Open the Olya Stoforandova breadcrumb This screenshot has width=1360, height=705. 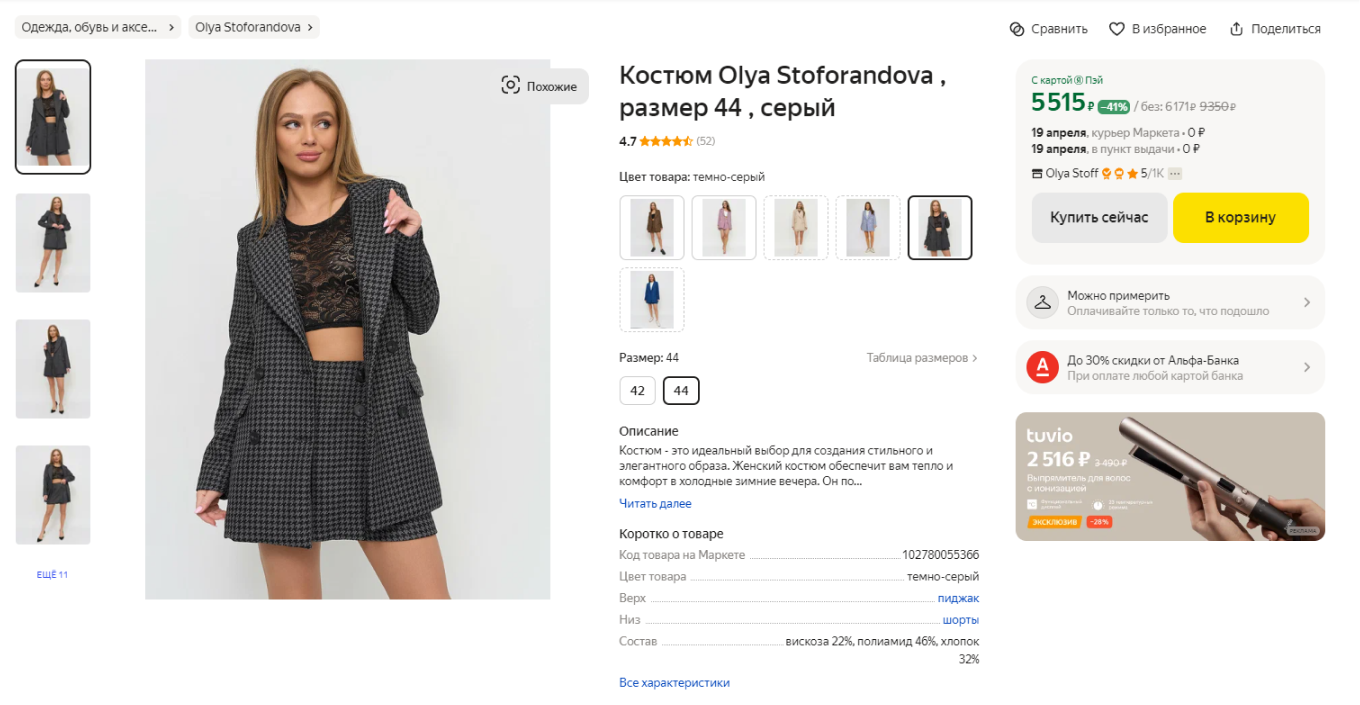point(253,28)
